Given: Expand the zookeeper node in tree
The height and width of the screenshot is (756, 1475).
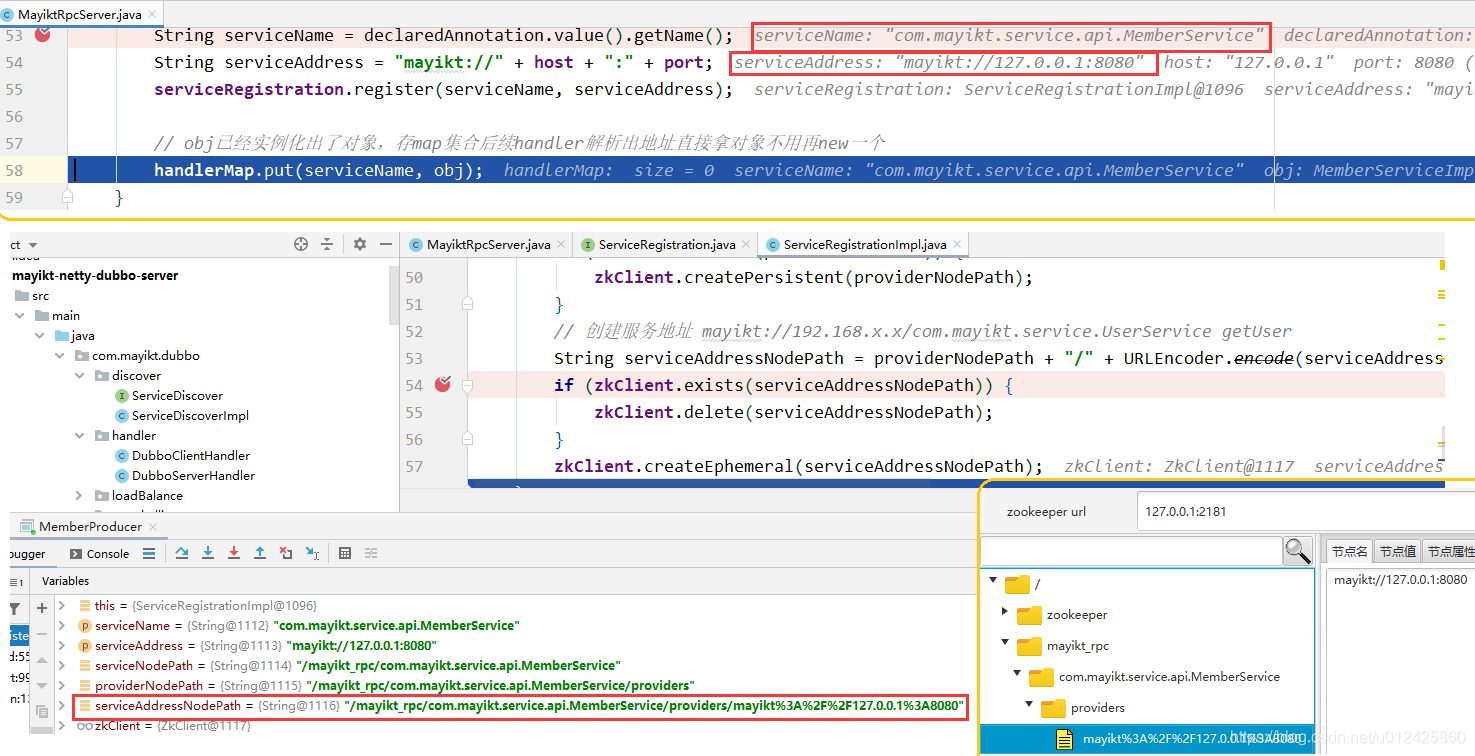Looking at the screenshot, I should click(1005, 612).
